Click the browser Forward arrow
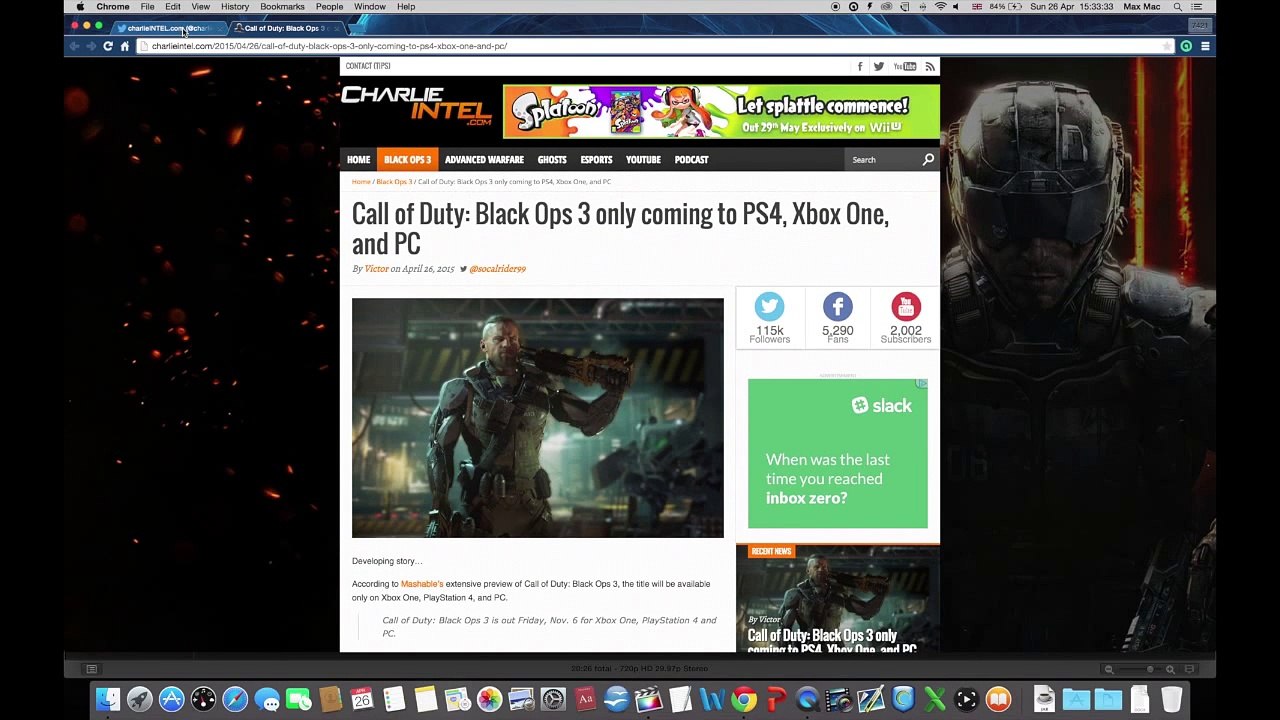Viewport: 1280px width, 720px height. click(91, 46)
